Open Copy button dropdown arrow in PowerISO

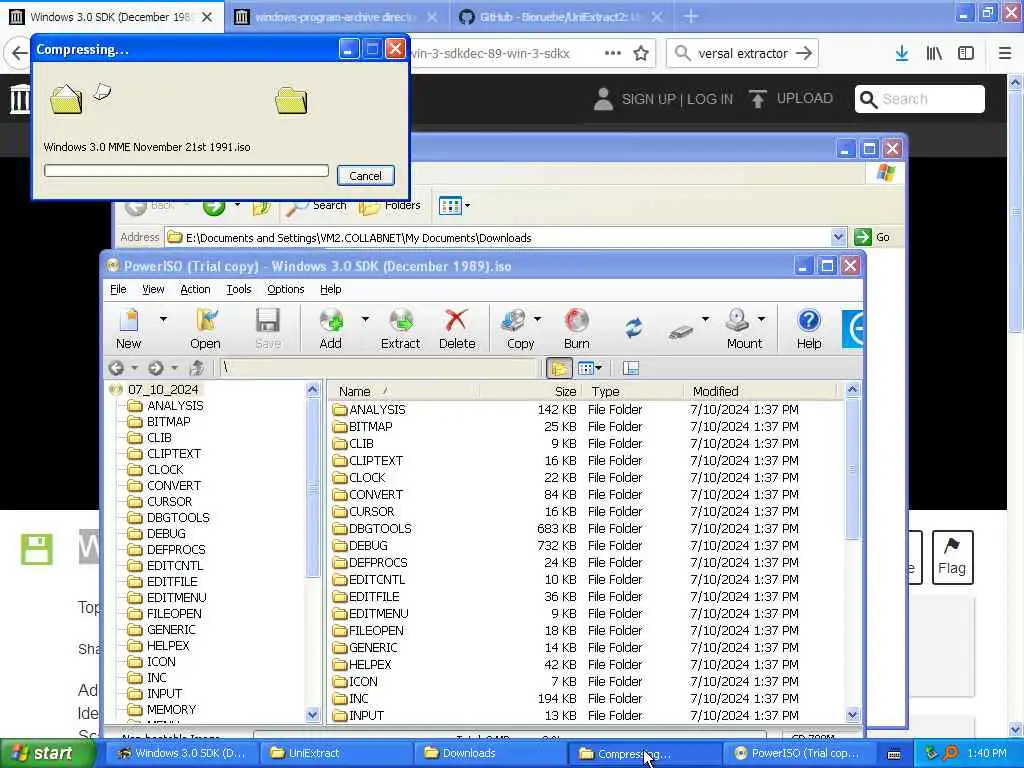click(537, 319)
